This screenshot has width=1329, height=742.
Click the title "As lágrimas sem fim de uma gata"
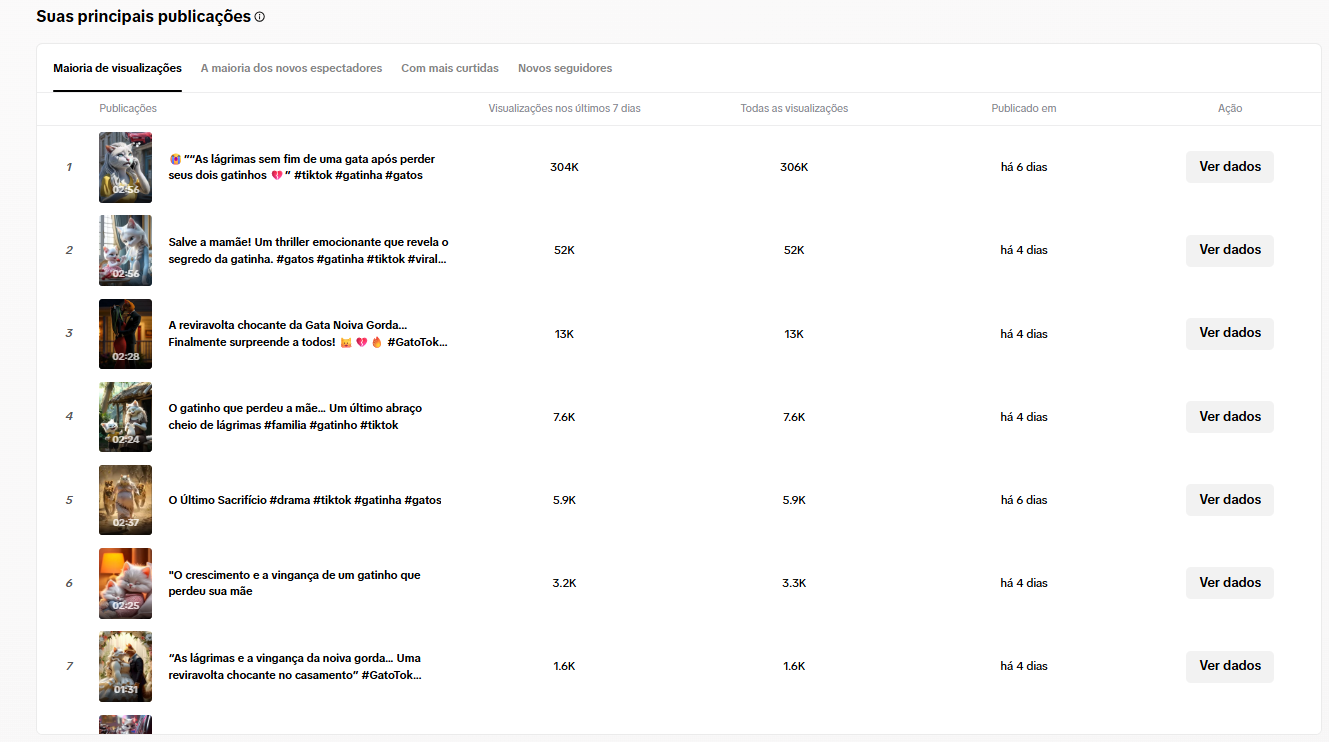(x=302, y=167)
